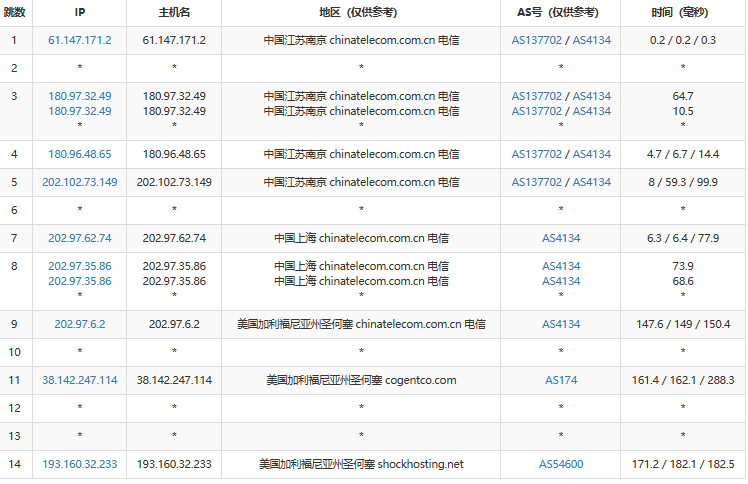Select the hostname cell 61.147.171.2
This screenshot has height=484, width=748.
[x=174, y=40]
